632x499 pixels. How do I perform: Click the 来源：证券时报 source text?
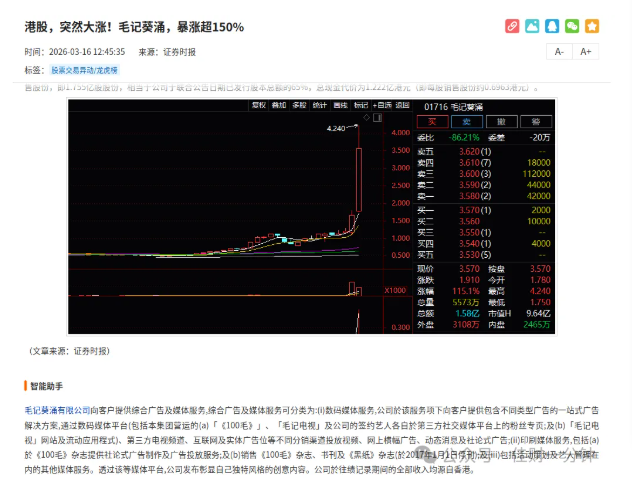[x=167, y=52]
